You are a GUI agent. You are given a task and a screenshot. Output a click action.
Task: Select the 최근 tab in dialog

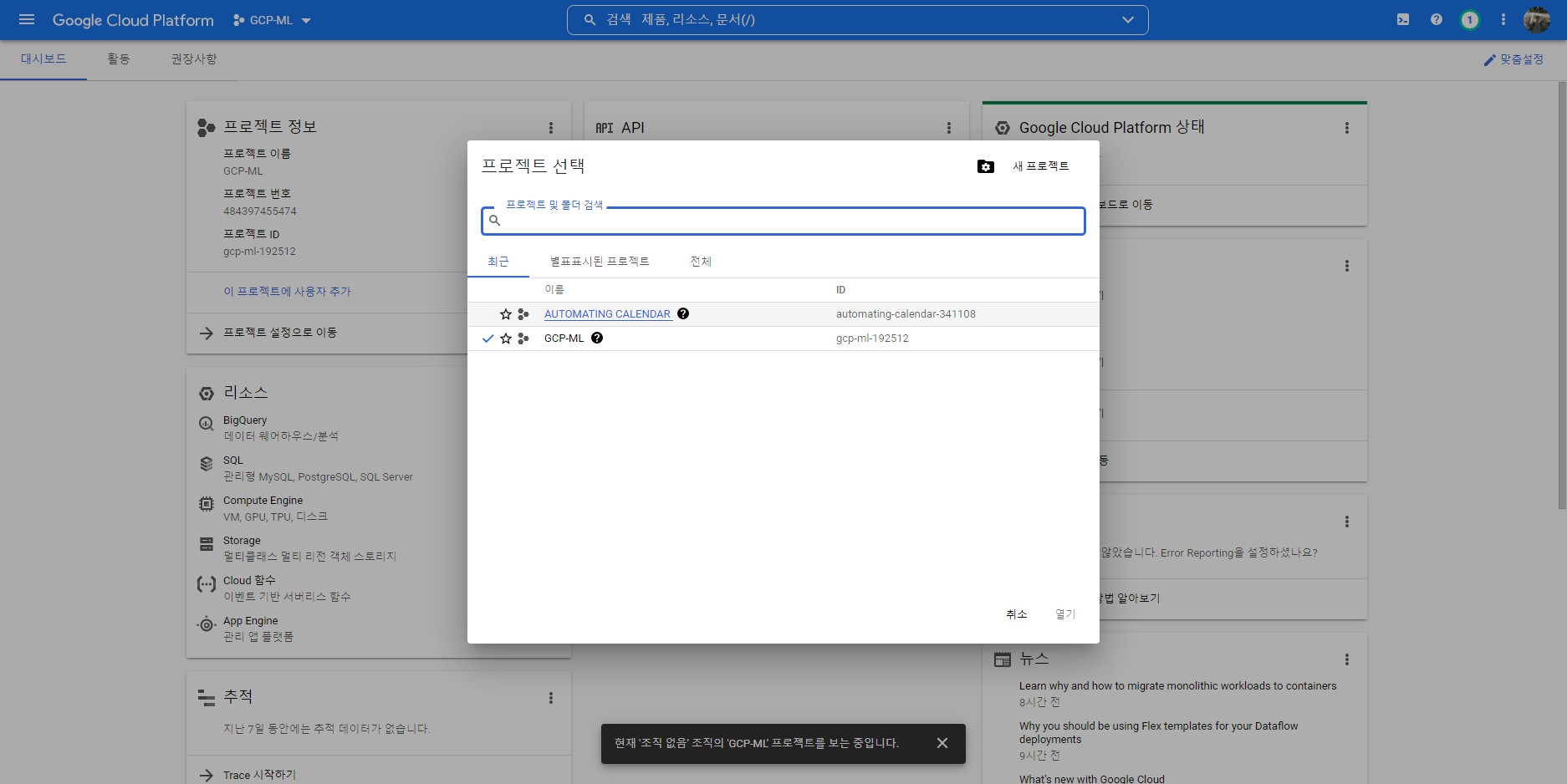pos(498,262)
